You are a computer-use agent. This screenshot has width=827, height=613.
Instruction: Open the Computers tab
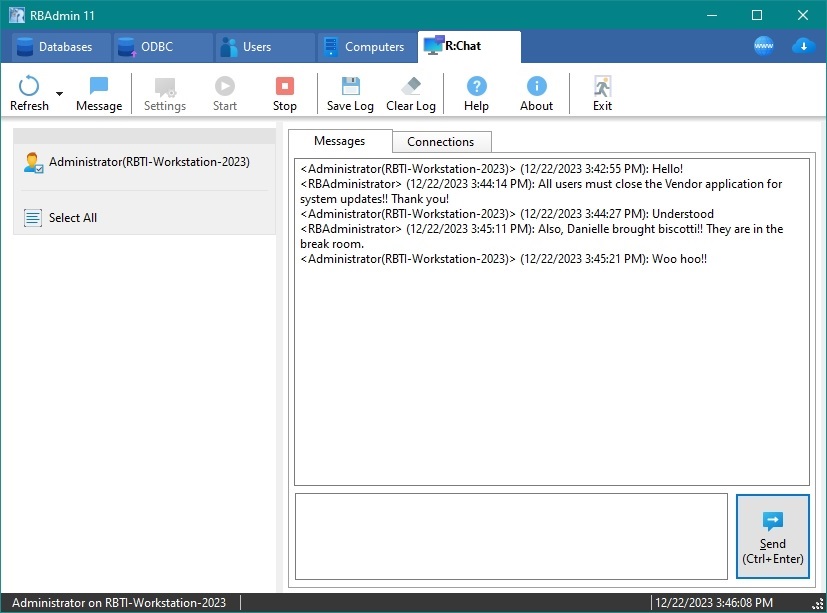click(368, 47)
